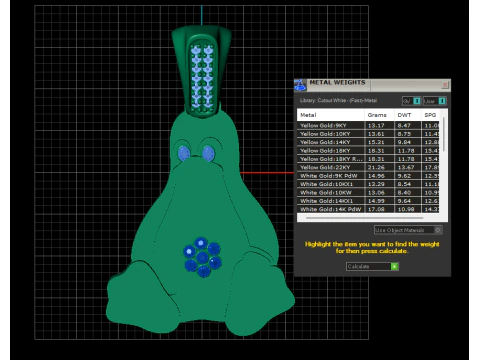The image size is (480, 360).
Task: Click the 13.61 grams value
Action: point(376,134)
